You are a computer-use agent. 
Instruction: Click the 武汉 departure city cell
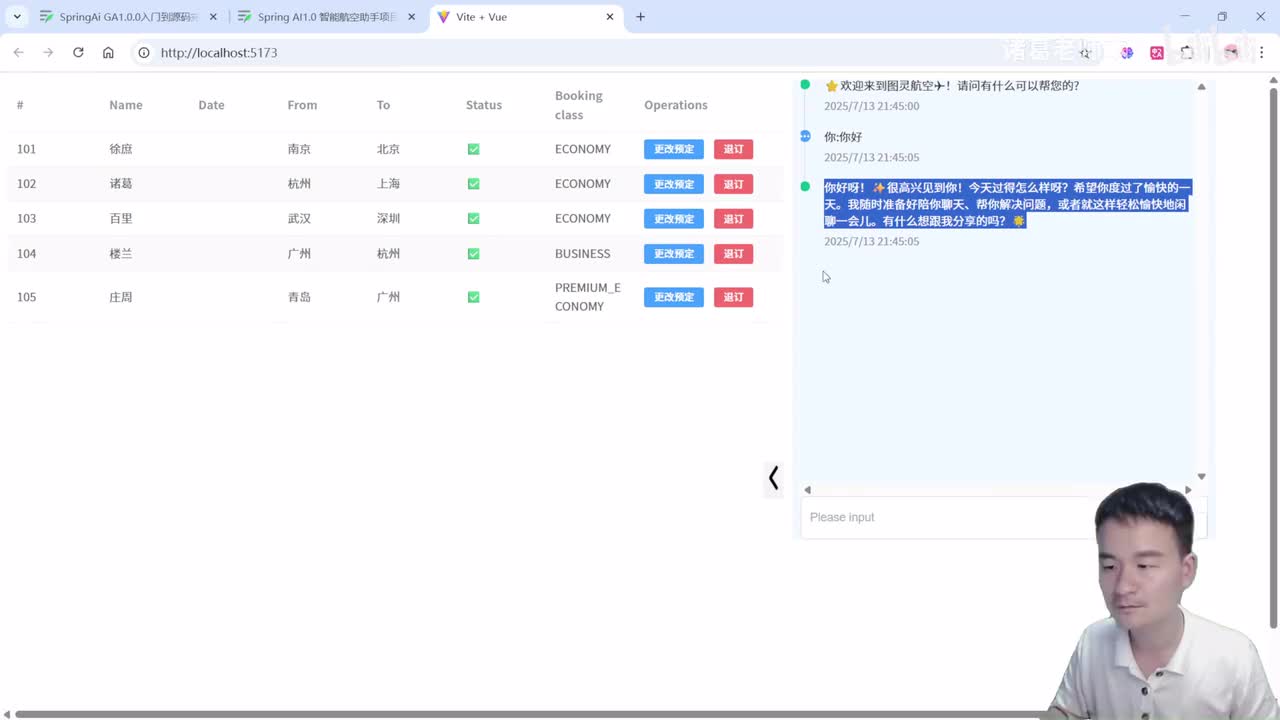coord(299,219)
